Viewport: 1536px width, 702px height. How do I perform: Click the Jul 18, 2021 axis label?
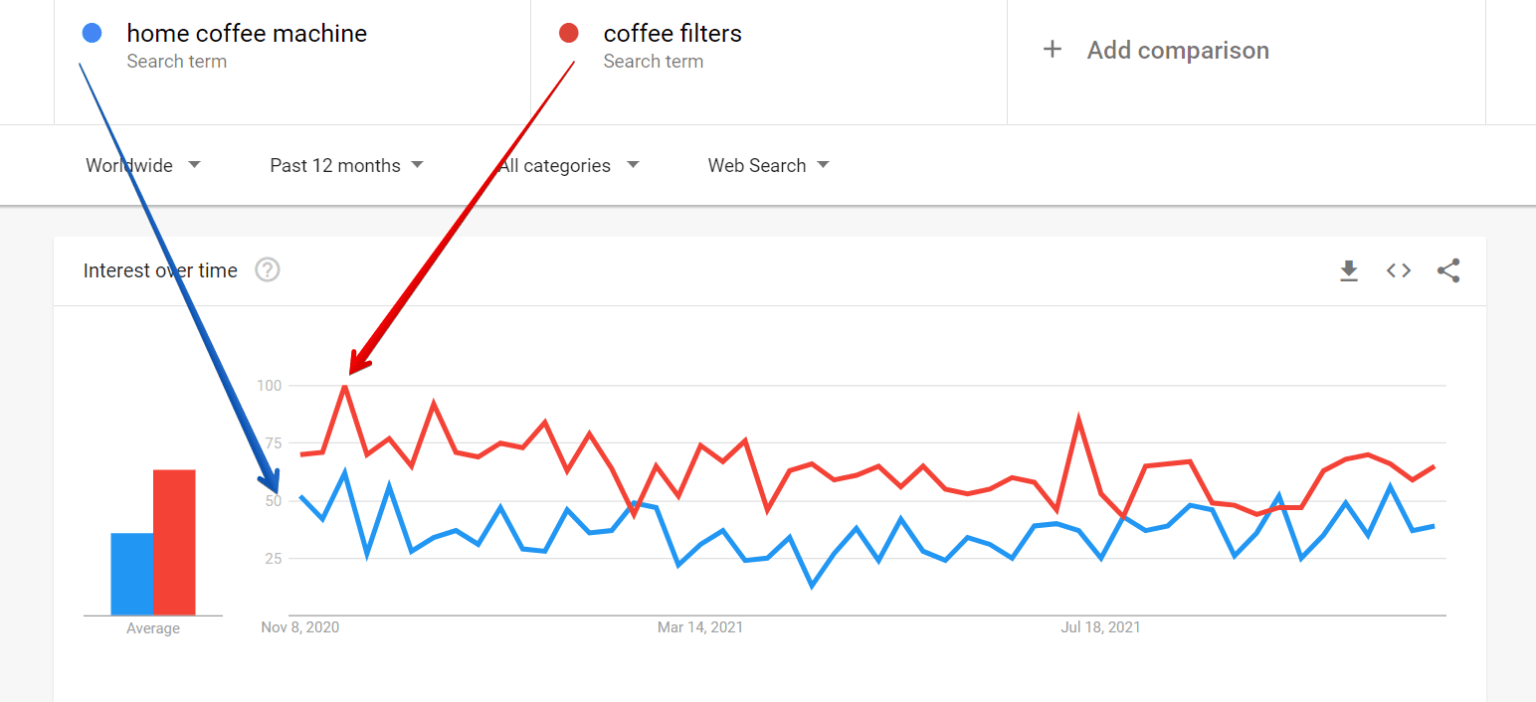[x=1100, y=628]
